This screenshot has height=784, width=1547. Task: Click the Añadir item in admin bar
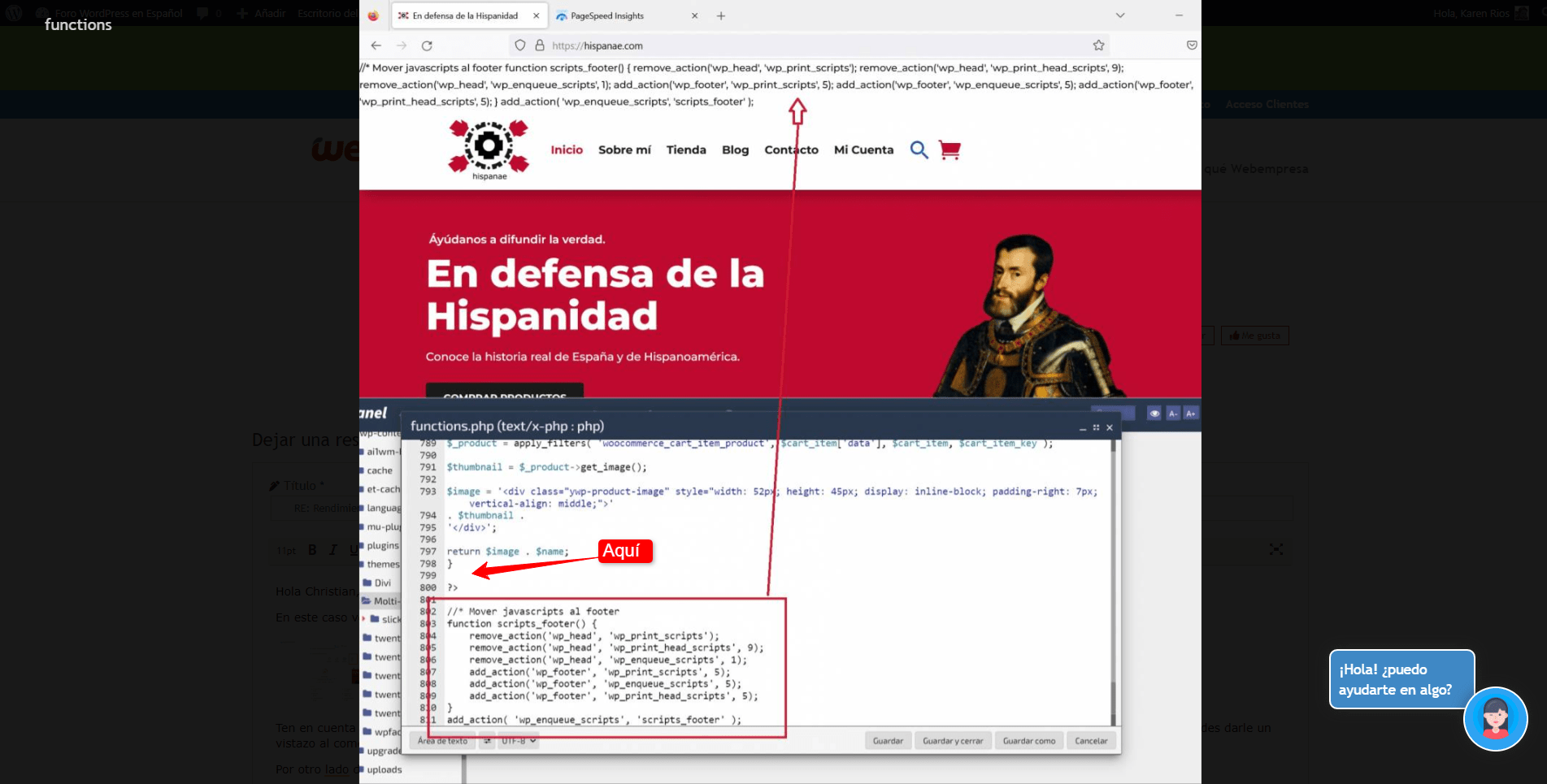pos(261,13)
